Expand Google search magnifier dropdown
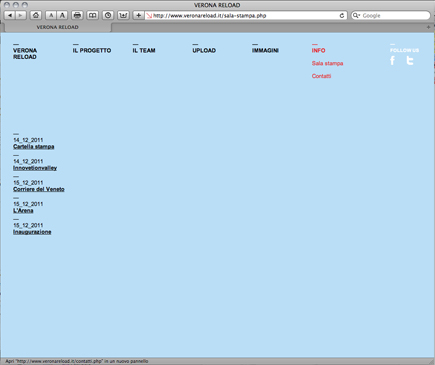The height and width of the screenshot is (365, 435). tap(356, 16)
